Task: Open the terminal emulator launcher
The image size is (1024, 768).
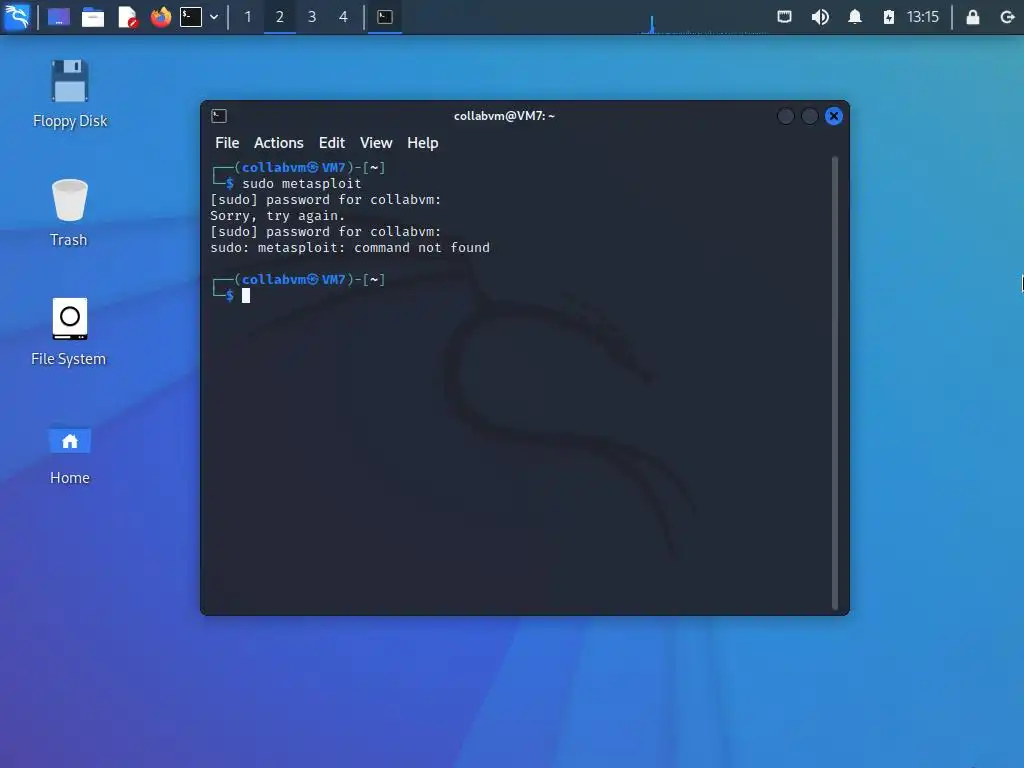Action: [191, 17]
